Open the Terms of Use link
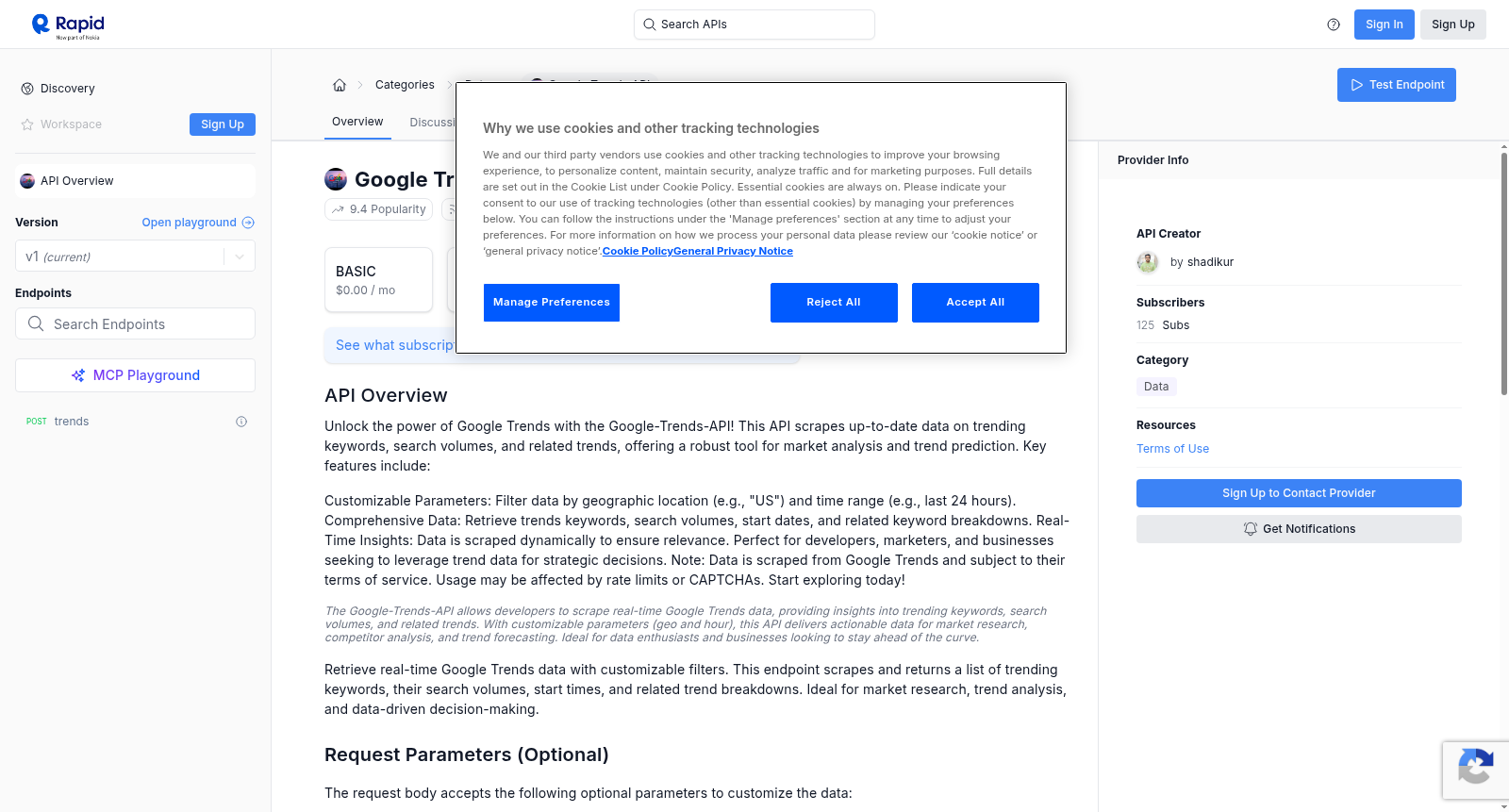The image size is (1509, 812). coord(1172,449)
